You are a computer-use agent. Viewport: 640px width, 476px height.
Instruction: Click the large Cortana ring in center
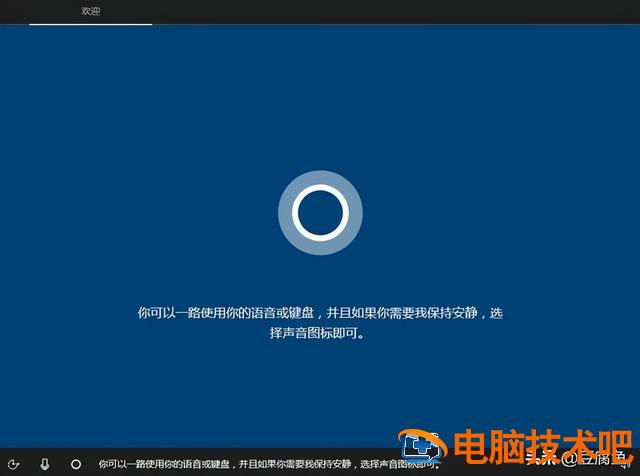pyautogui.click(x=320, y=213)
